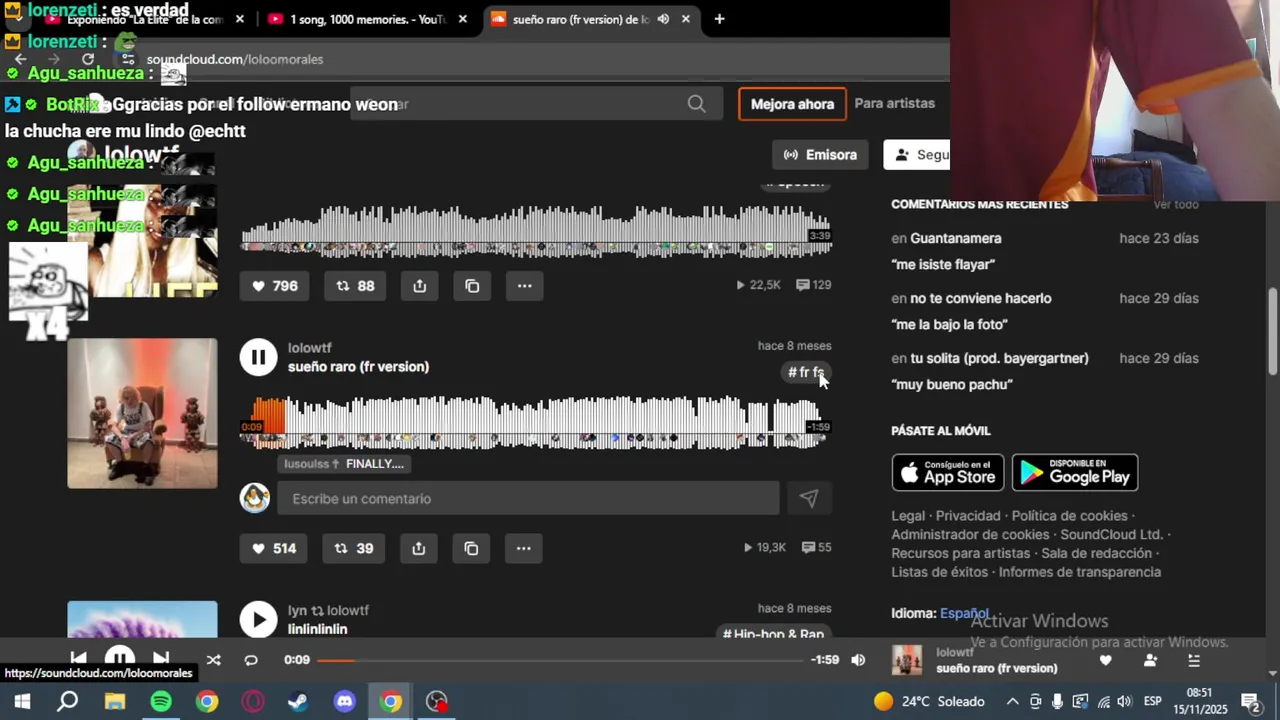Viewport: 1280px width, 720px height.
Task: Click the Google Play badge
Action: tap(1075, 472)
